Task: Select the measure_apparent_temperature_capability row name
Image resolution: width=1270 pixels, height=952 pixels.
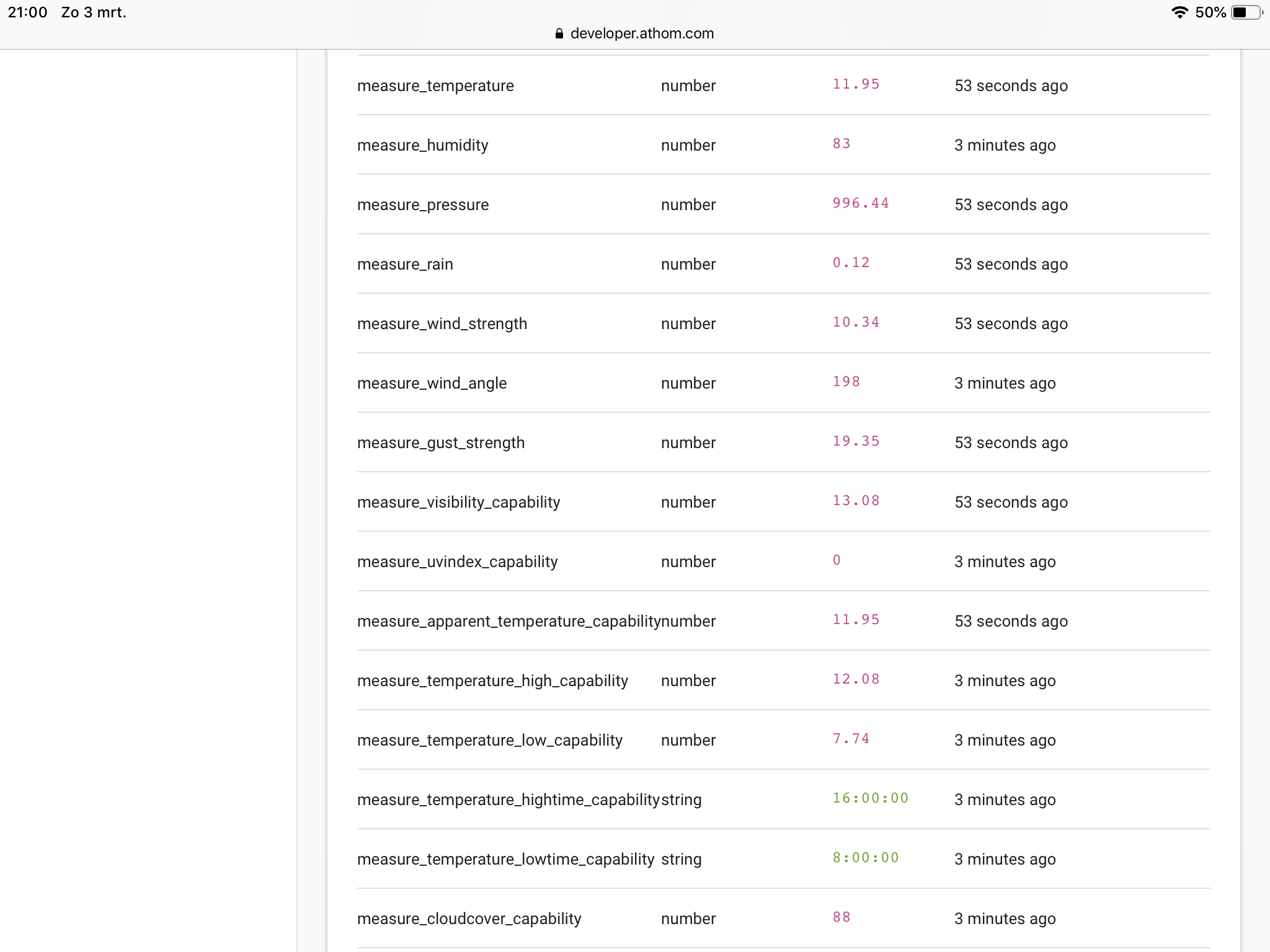Action: pyautogui.click(x=508, y=621)
